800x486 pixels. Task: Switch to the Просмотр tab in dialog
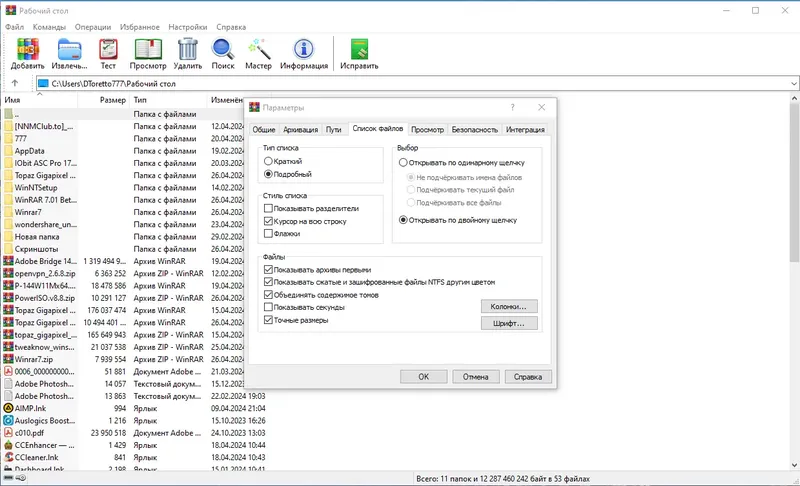click(x=428, y=130)
